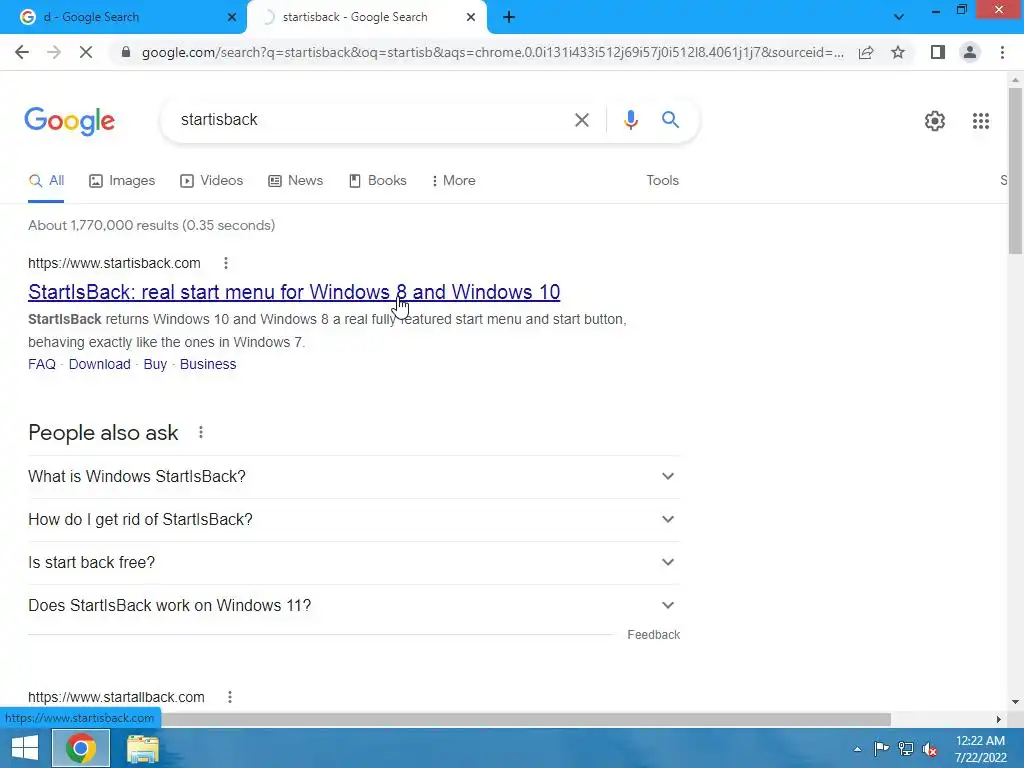Select the All results tab
The height and width of the screenshot is (768, 1024).
click(46, 180)
